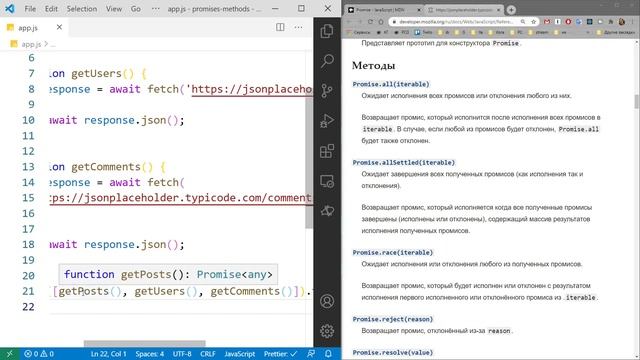Open the Accounts menu in activity bar
The height and width of the screenshot is (360, 640).
click(x=327, y=301)
